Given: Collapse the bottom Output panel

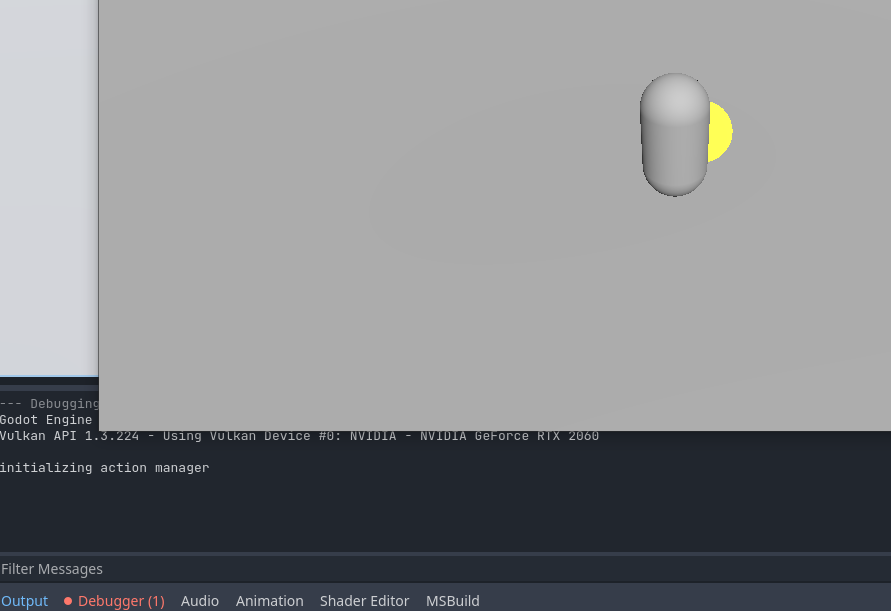Looking at the screenshot, I should [24, 601].
